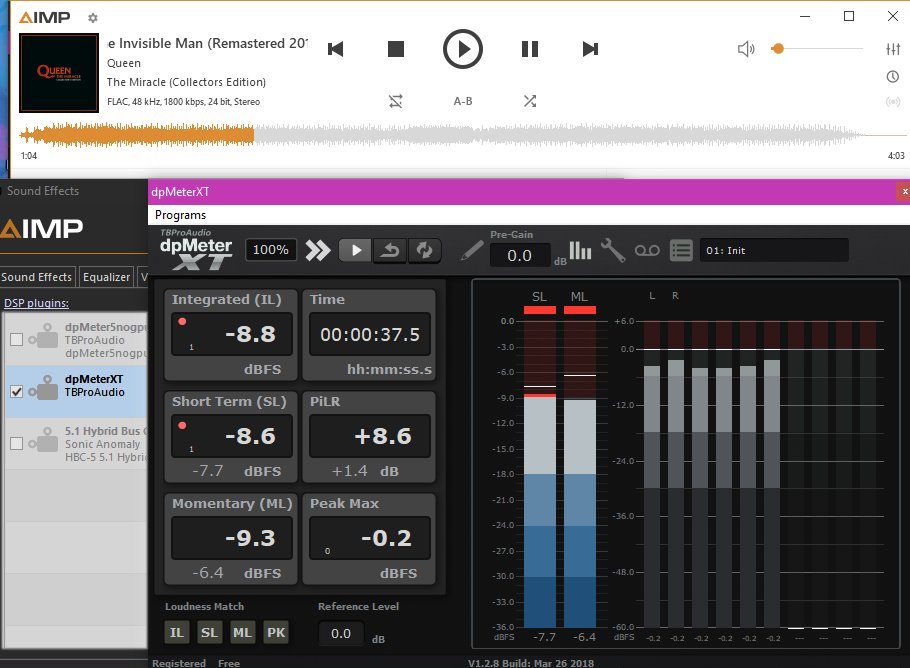Switch to the Equalizer tab
Screen dimensions: 910x668
pyautogui.click(x=106, y=277)
